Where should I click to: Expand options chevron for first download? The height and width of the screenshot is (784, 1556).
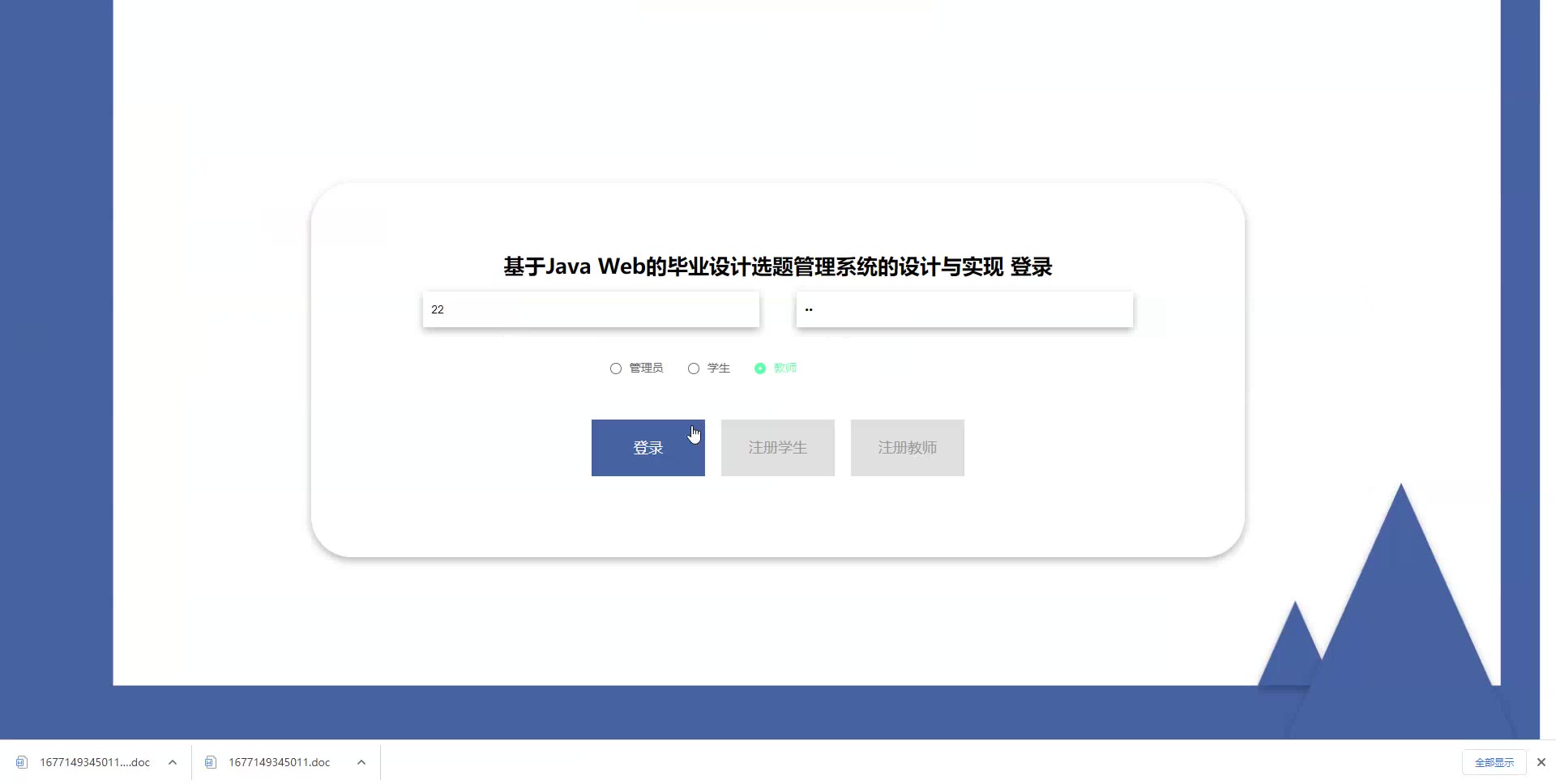point(173,762)
